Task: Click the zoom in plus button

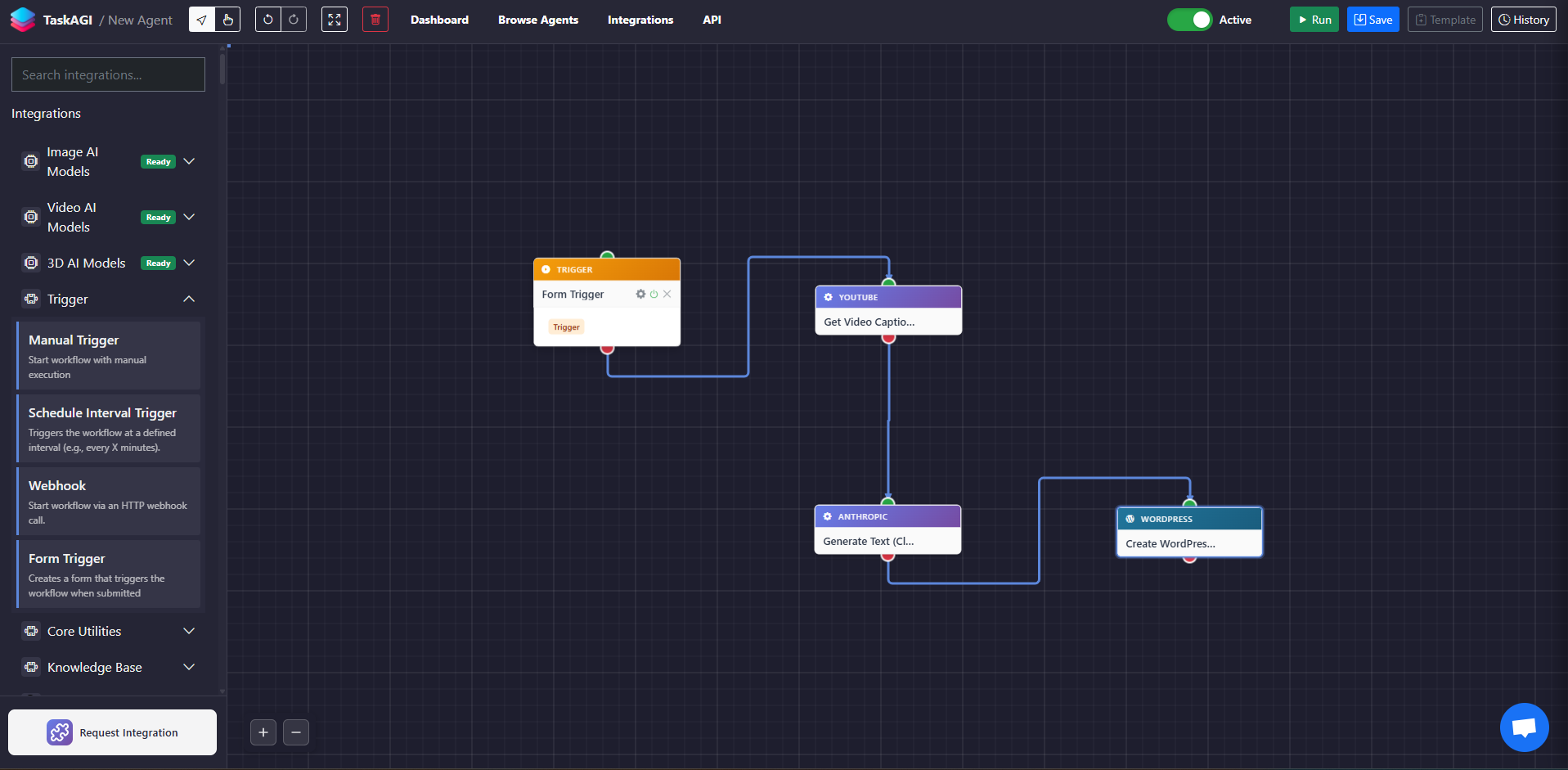Action: tap(263, 732)
